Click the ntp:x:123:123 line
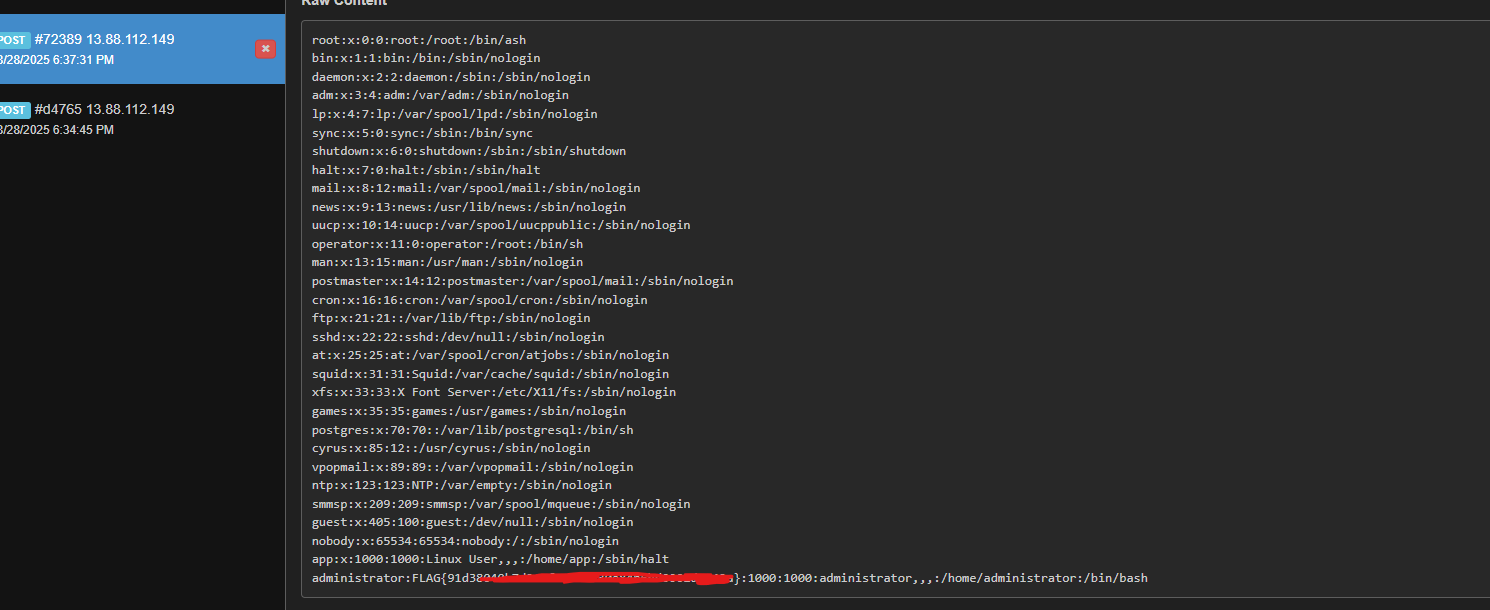 (461, 485)
